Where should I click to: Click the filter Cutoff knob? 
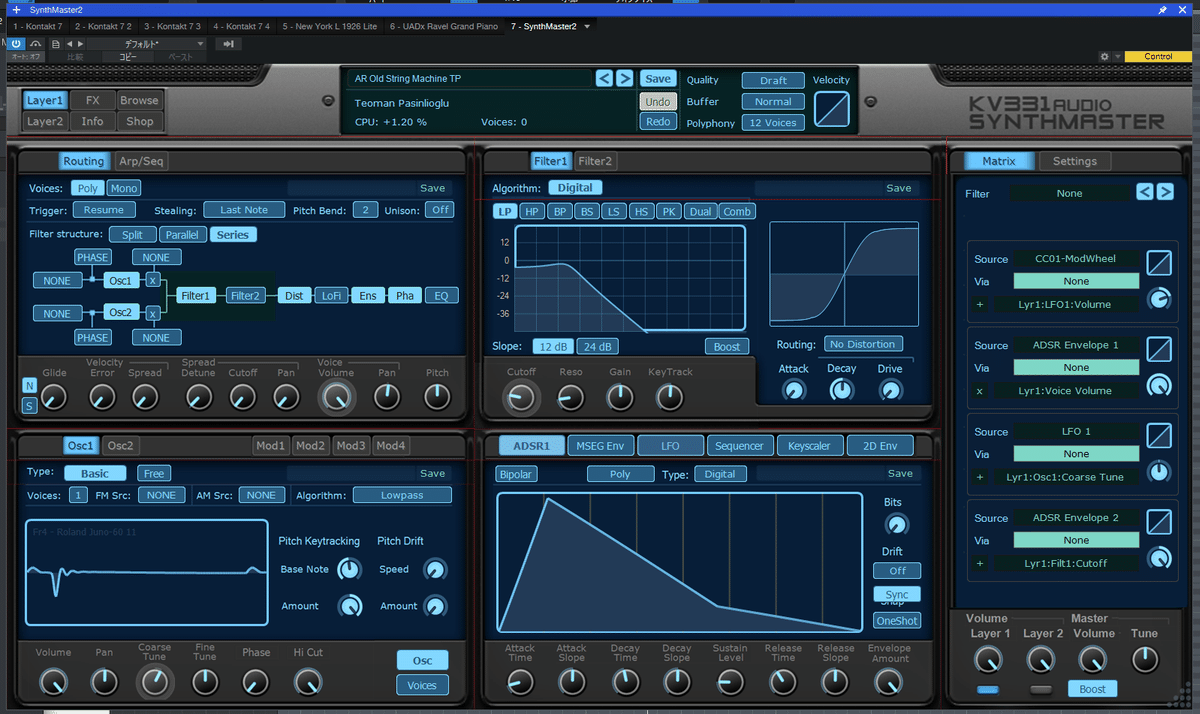point(521,398)
